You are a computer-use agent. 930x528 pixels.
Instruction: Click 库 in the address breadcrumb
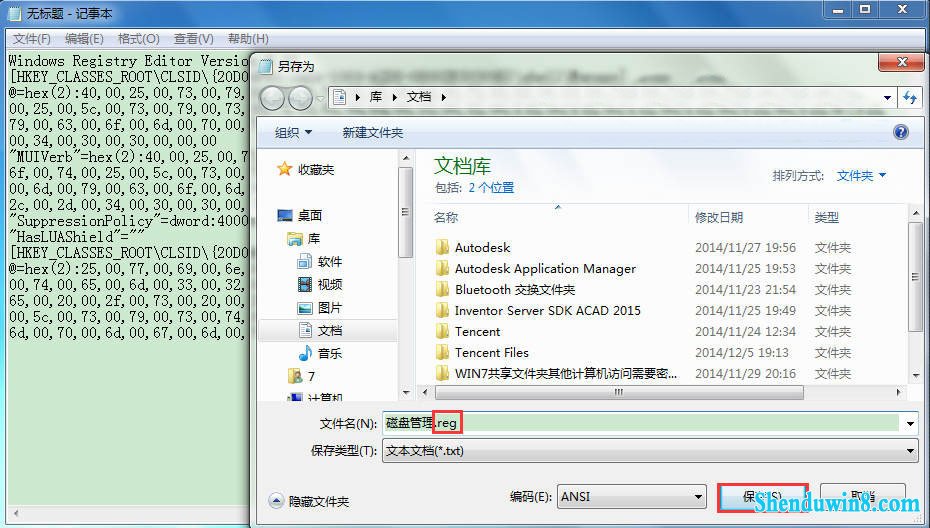tap(376, 97)
